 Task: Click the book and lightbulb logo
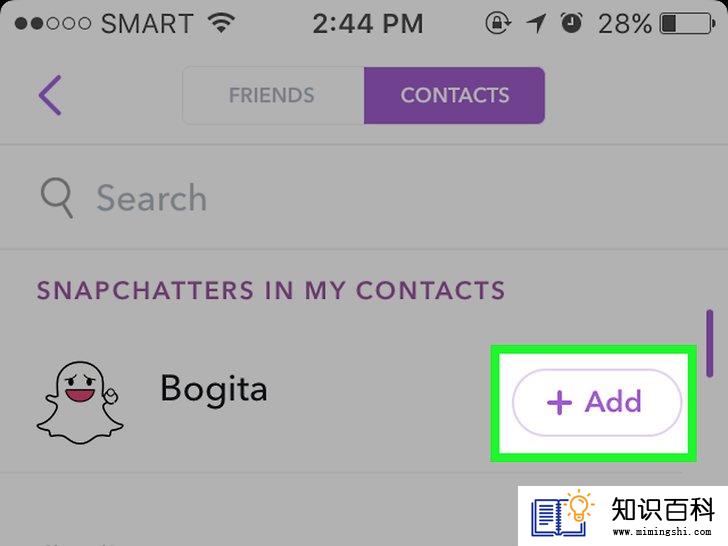click(x=563, y=513)
